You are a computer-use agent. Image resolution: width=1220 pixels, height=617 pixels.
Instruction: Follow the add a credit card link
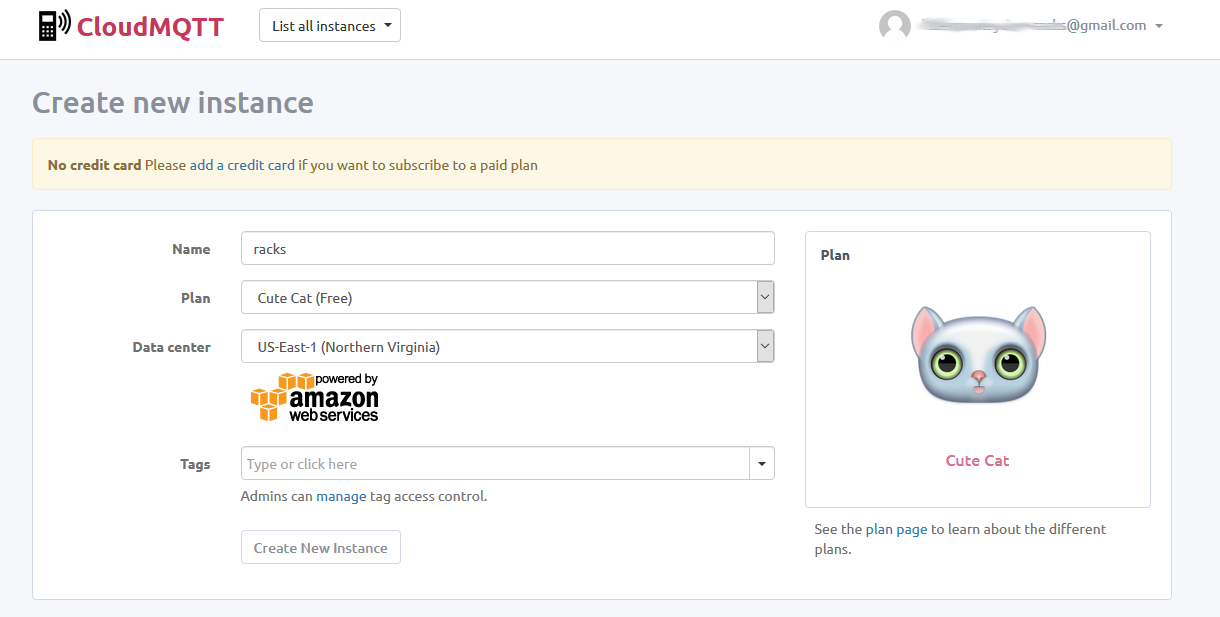tap(242, 165)
